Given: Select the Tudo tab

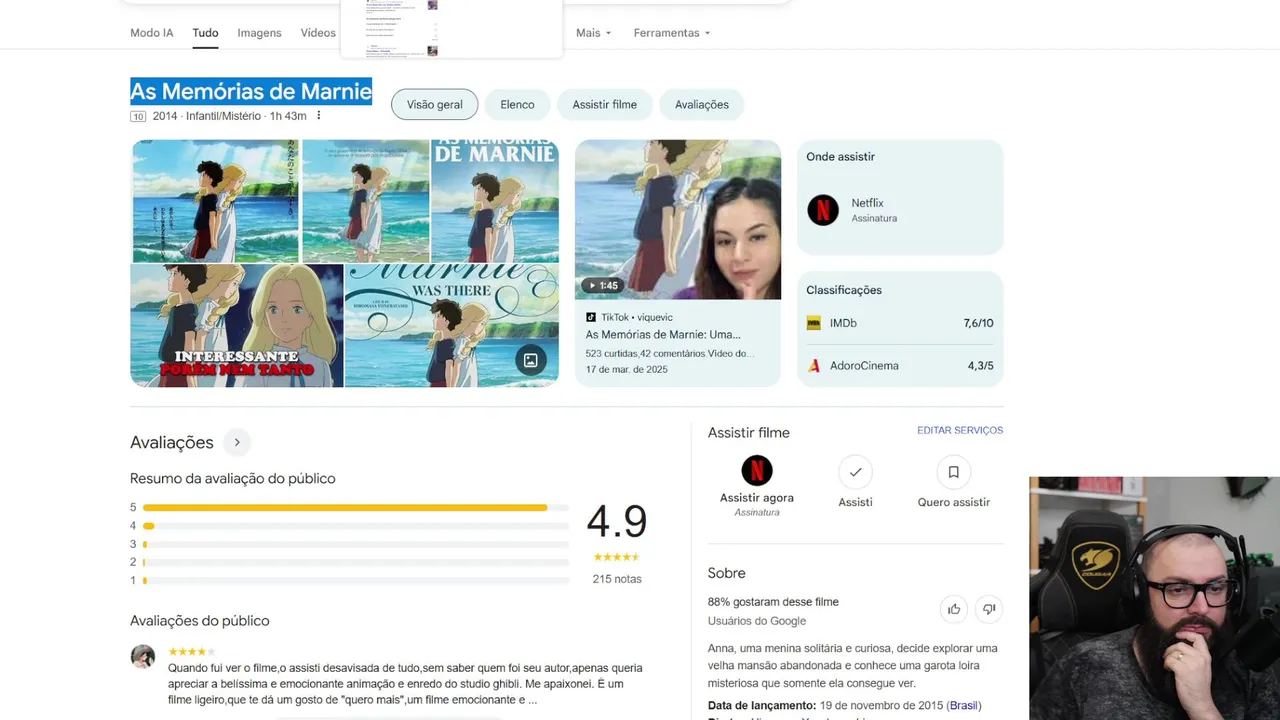Looking at the screenshot, I should tap(205, 33).
